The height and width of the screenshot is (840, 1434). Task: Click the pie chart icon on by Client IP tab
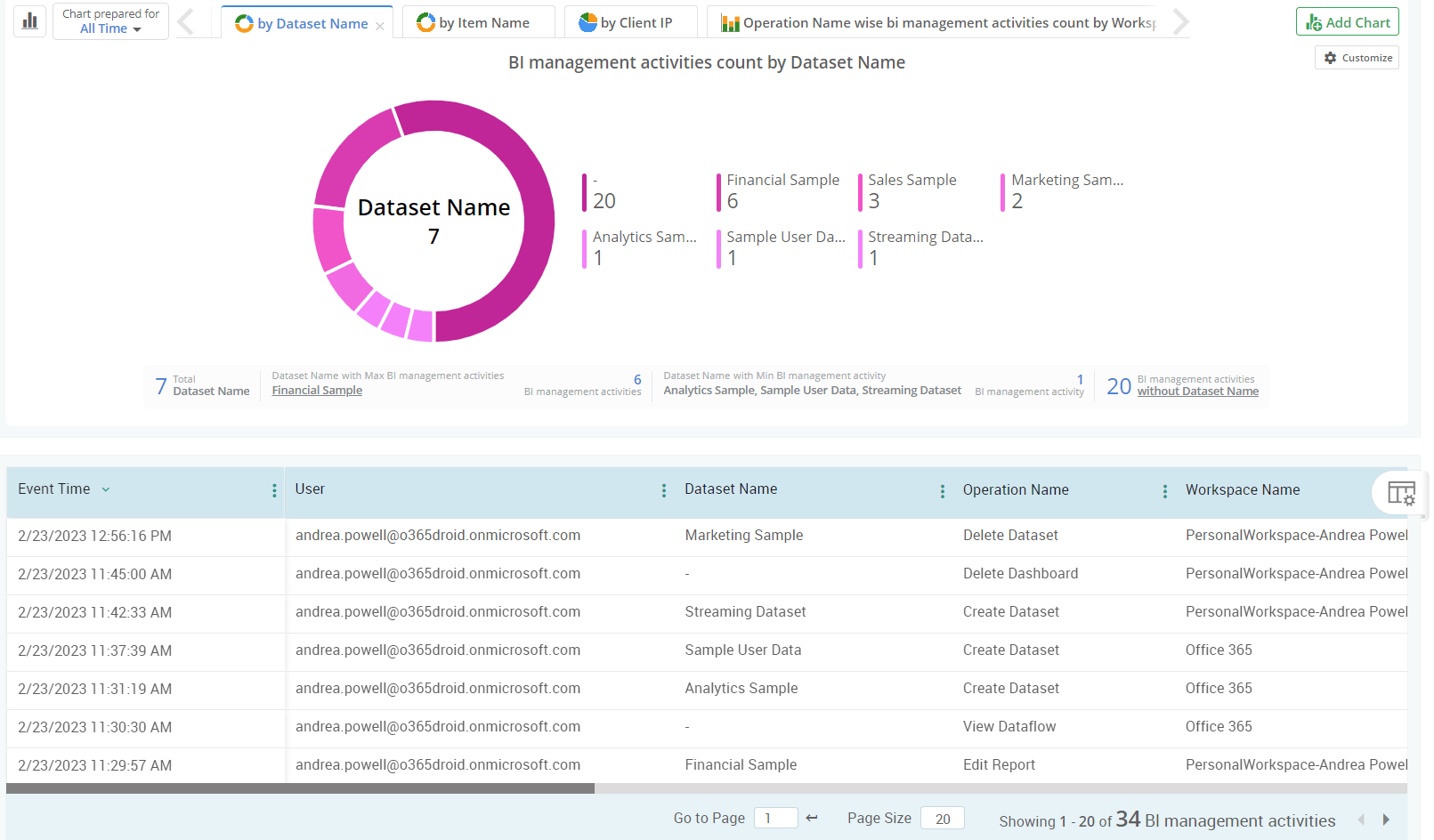point(588,21)
